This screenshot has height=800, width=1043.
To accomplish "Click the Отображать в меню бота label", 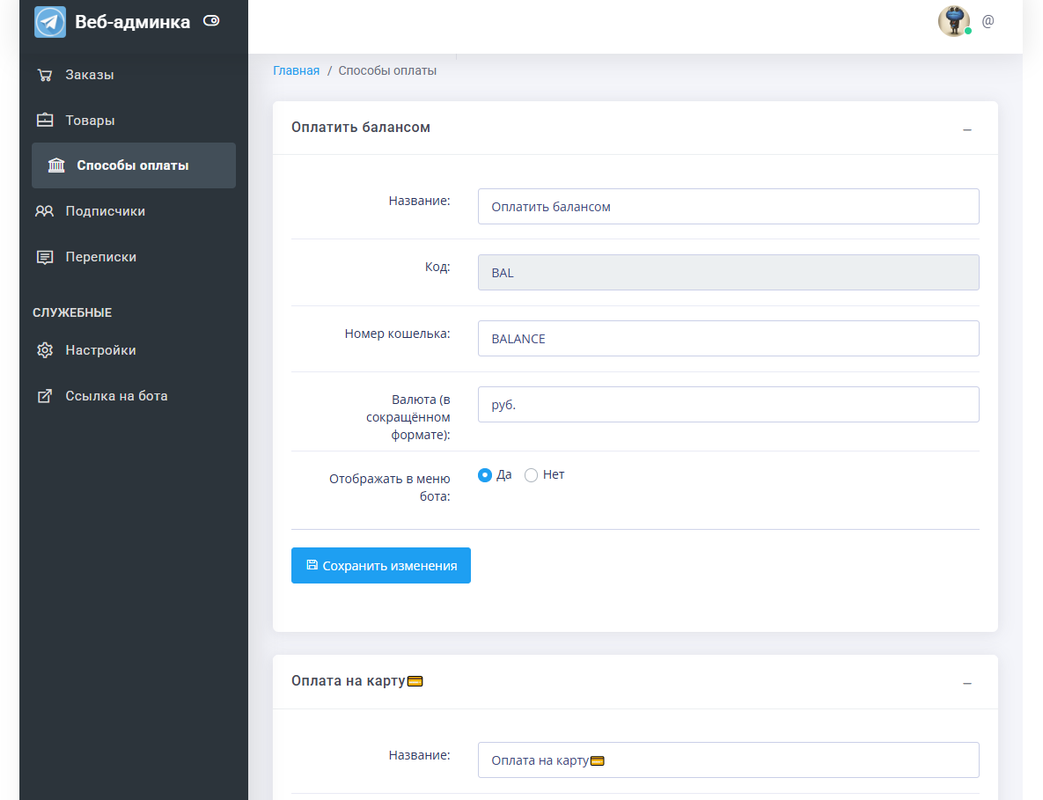I will [x=390, y=487].
